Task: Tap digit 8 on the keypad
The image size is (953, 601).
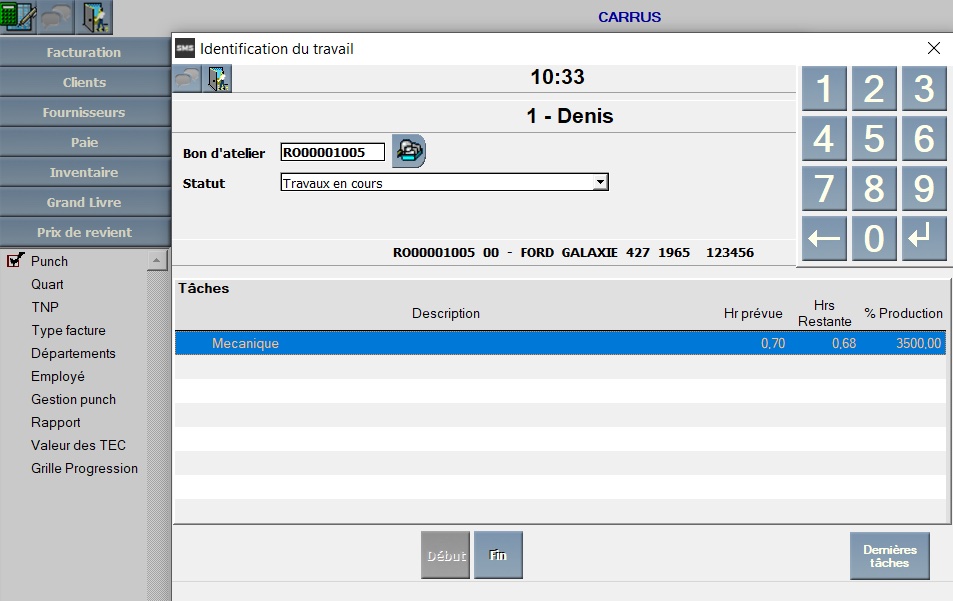Action: click(x=874, y=188)
